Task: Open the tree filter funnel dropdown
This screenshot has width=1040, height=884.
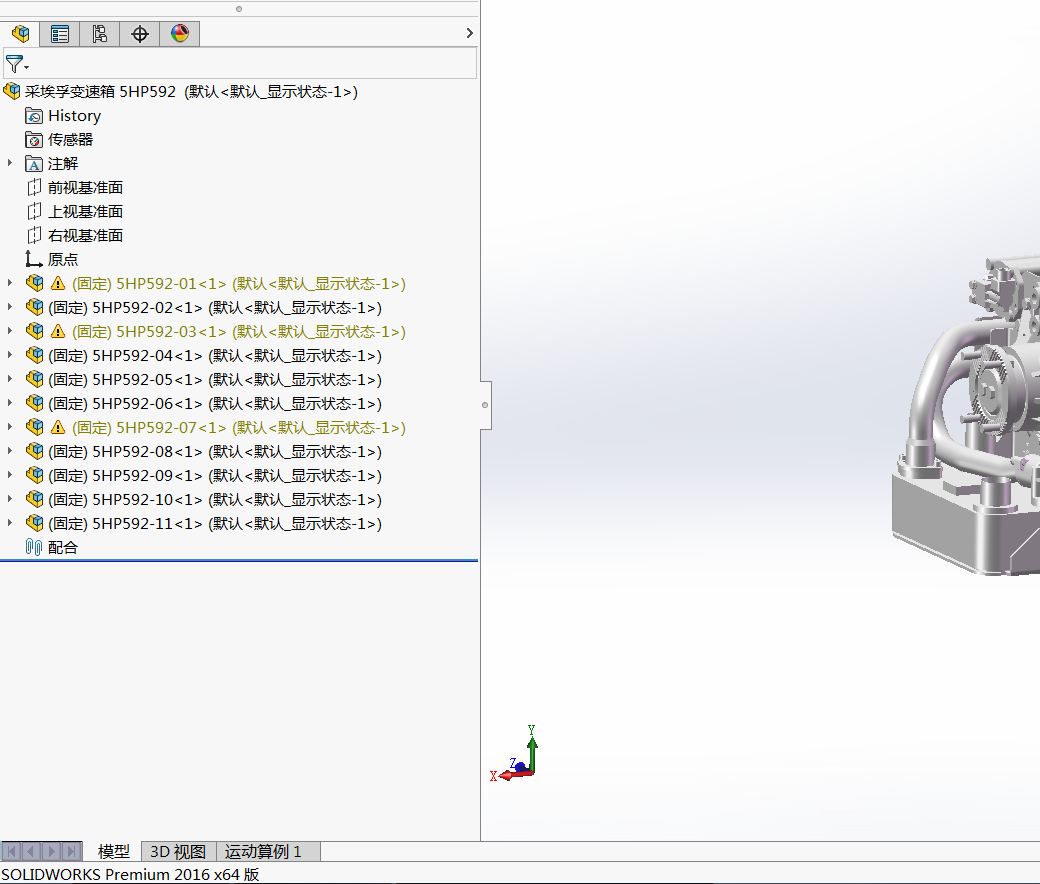Action: coord(17,64)
